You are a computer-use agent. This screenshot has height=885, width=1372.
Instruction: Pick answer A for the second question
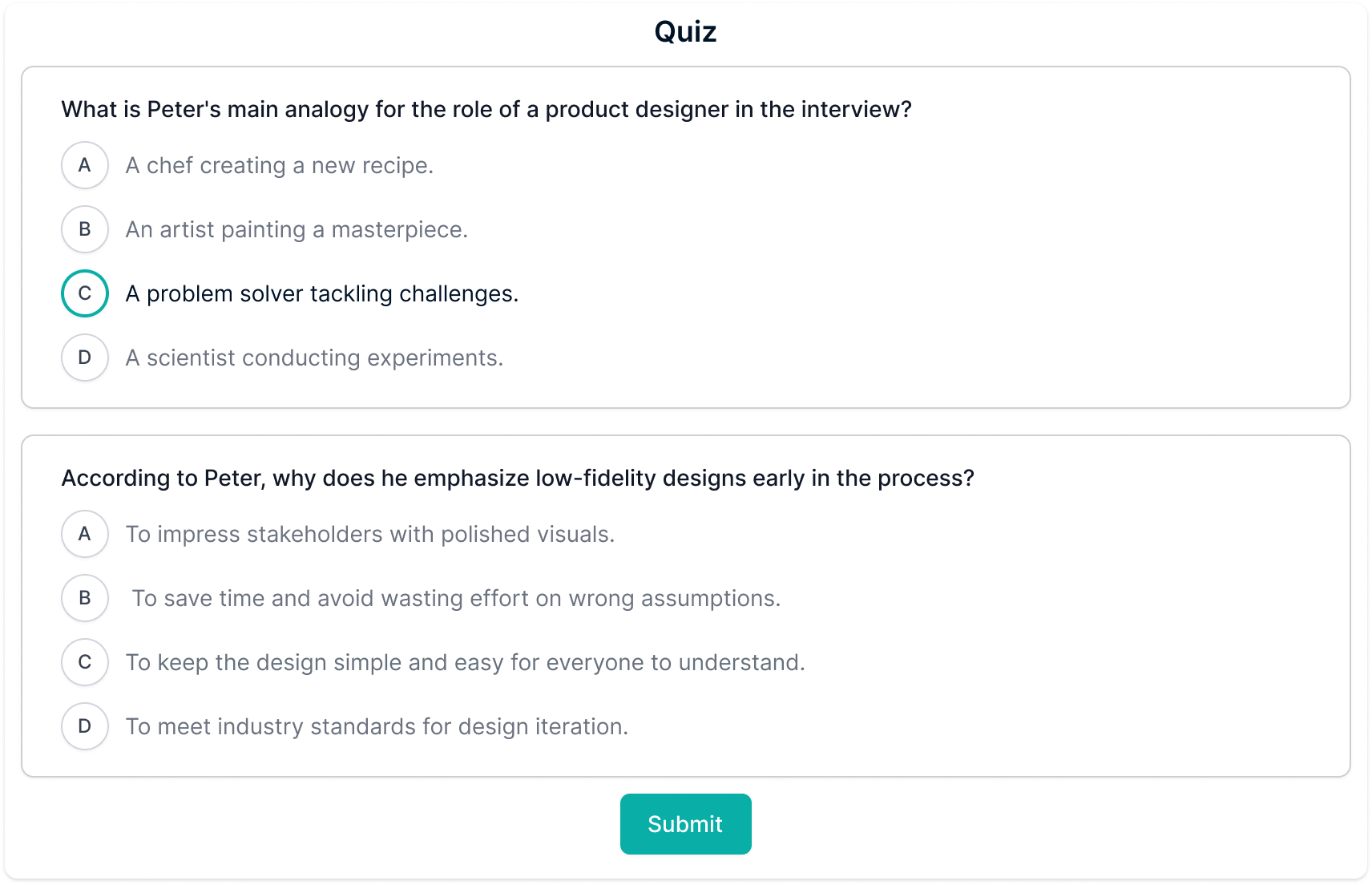tap(84, 534)
